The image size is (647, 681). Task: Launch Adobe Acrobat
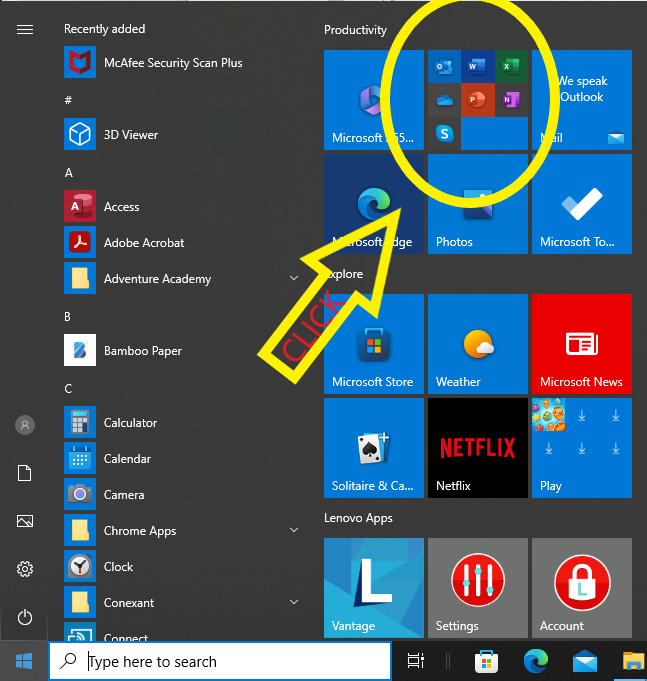pos(124,242)
